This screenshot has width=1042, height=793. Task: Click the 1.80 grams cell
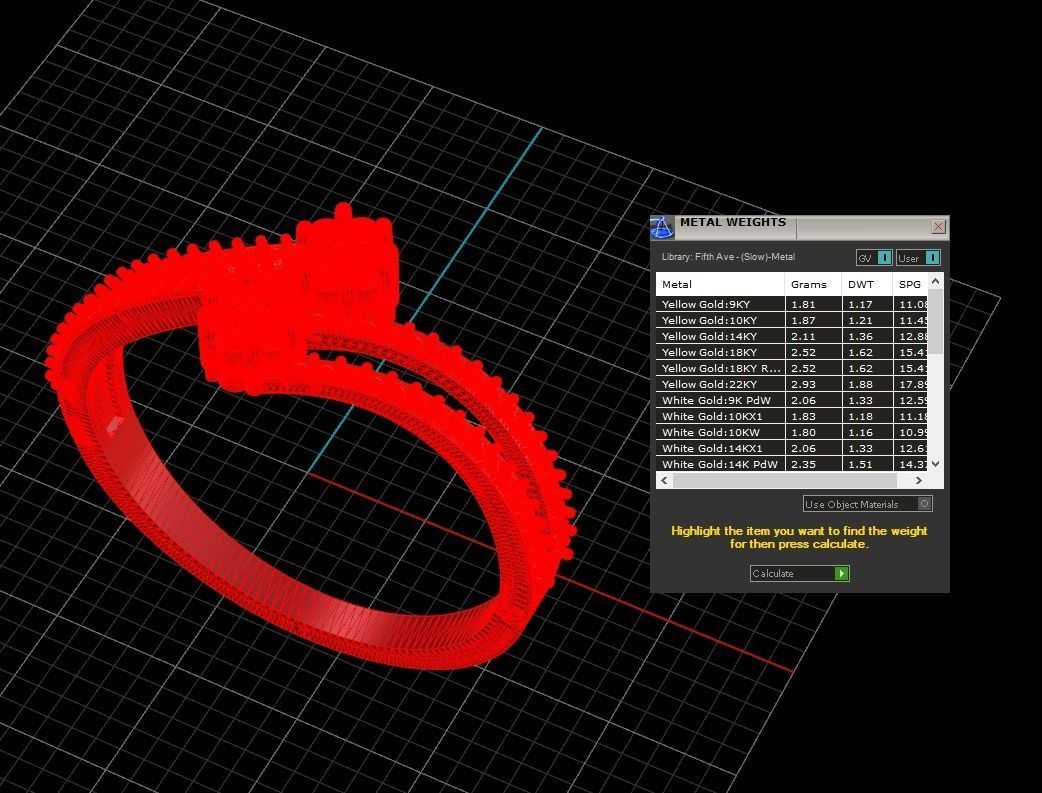coord(813,432)
